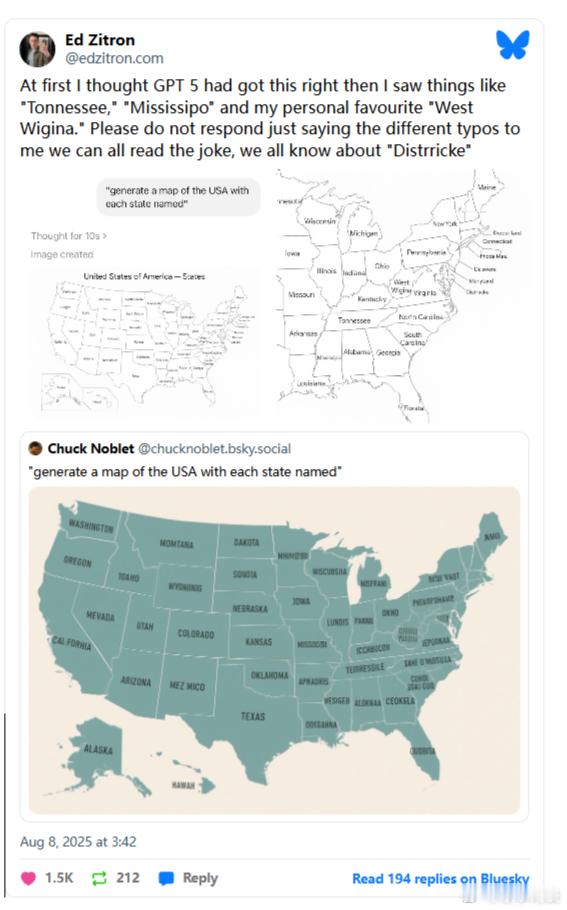Open the small full USA states map thumbnail

pyautogui.click(x=146, y=340)
